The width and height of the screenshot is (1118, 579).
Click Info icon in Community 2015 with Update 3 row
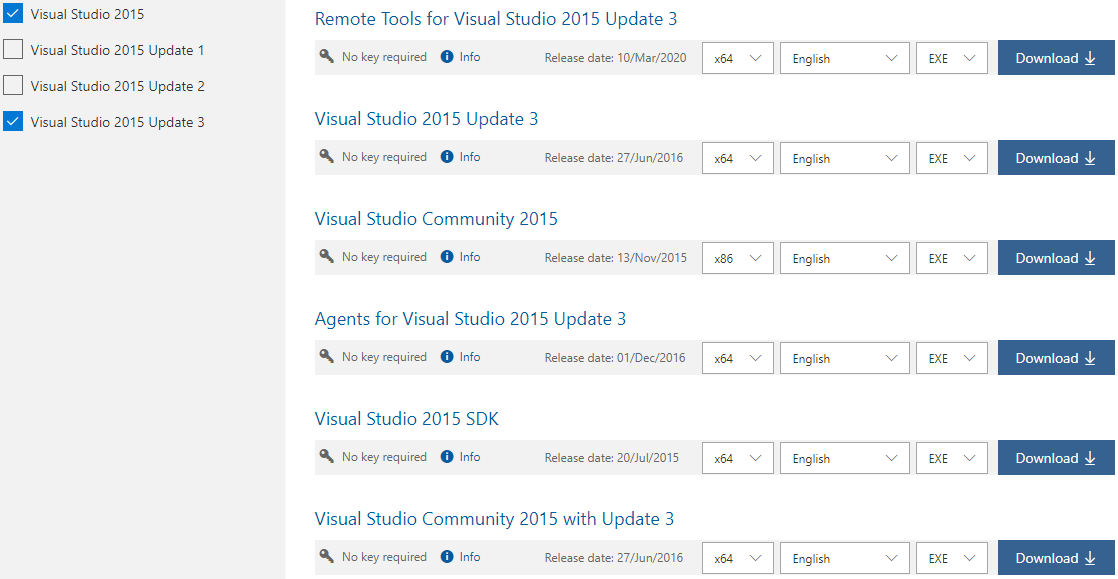tap(447, 556)
